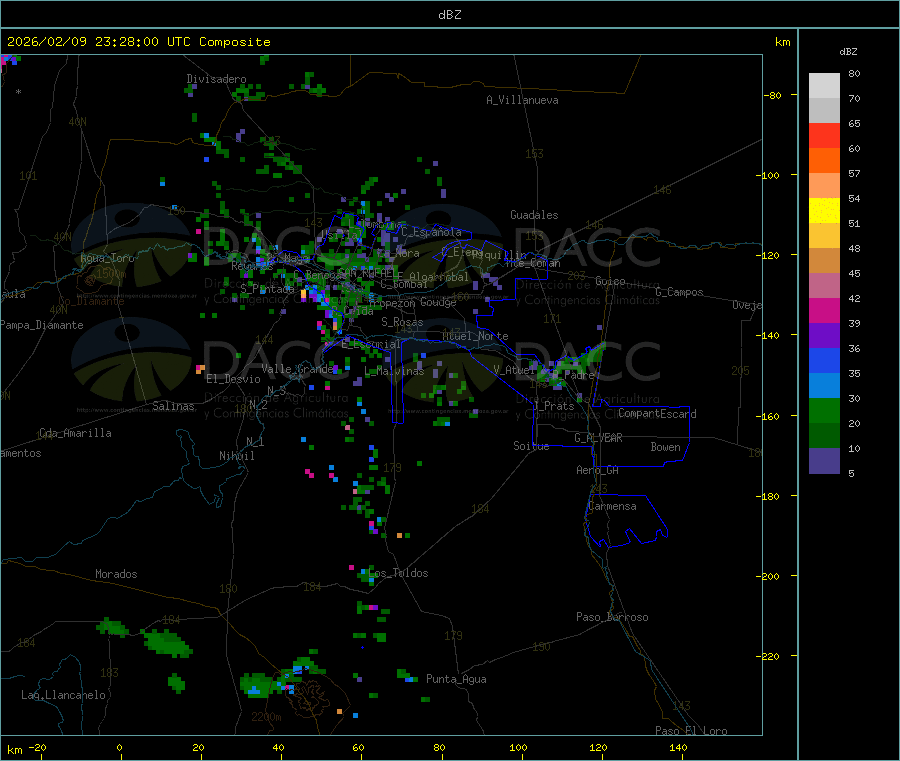Image resolution: width=900 pixels, height=761 pixels.
Task: Click the Los_Toldos label
Action: click(398, 573)
